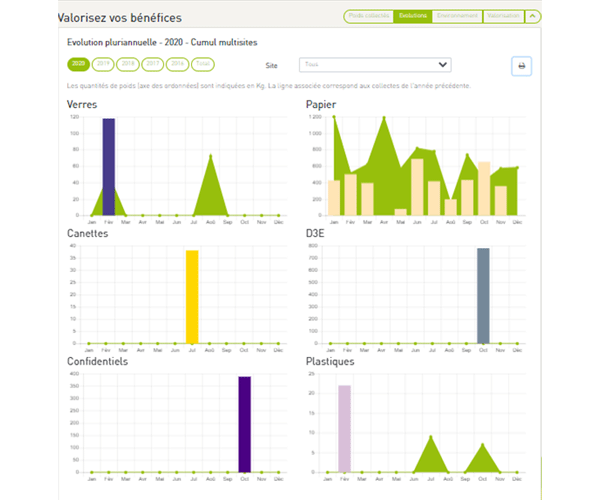Click the Oct green peak in Plastiques chart
This screenshot has height=500, width=600.
(x=483, y=445)
